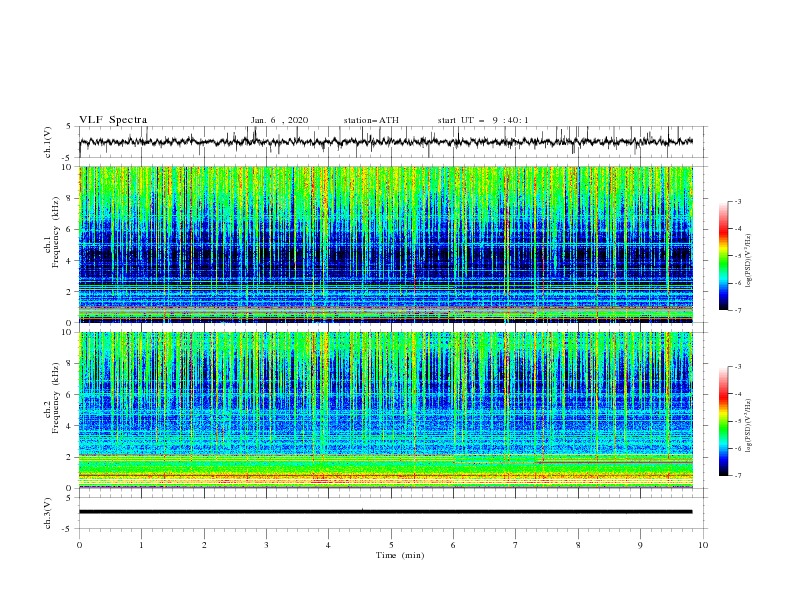
Task: Click the "7" time axis tick label
Action: 516,545
